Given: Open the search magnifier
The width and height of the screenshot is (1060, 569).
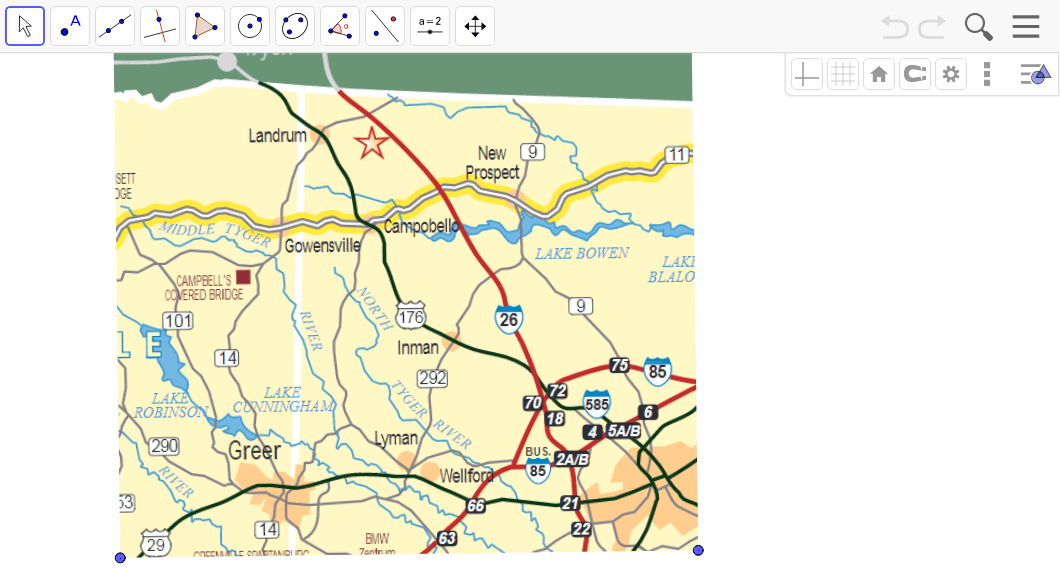Looking at the screenshot, I should tap(978, 27).
